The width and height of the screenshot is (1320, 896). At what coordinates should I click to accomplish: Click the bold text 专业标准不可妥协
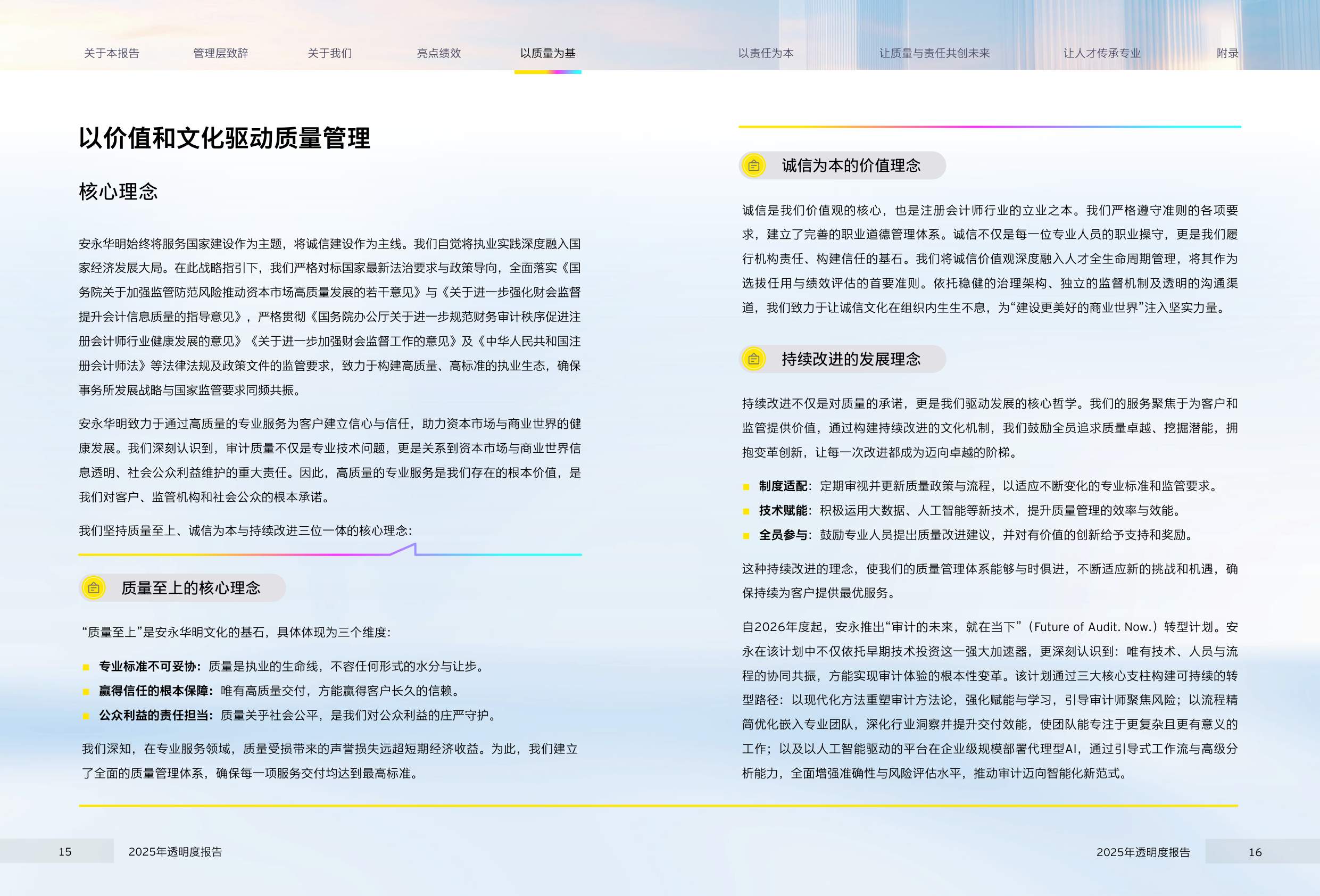tap(148, 667)
